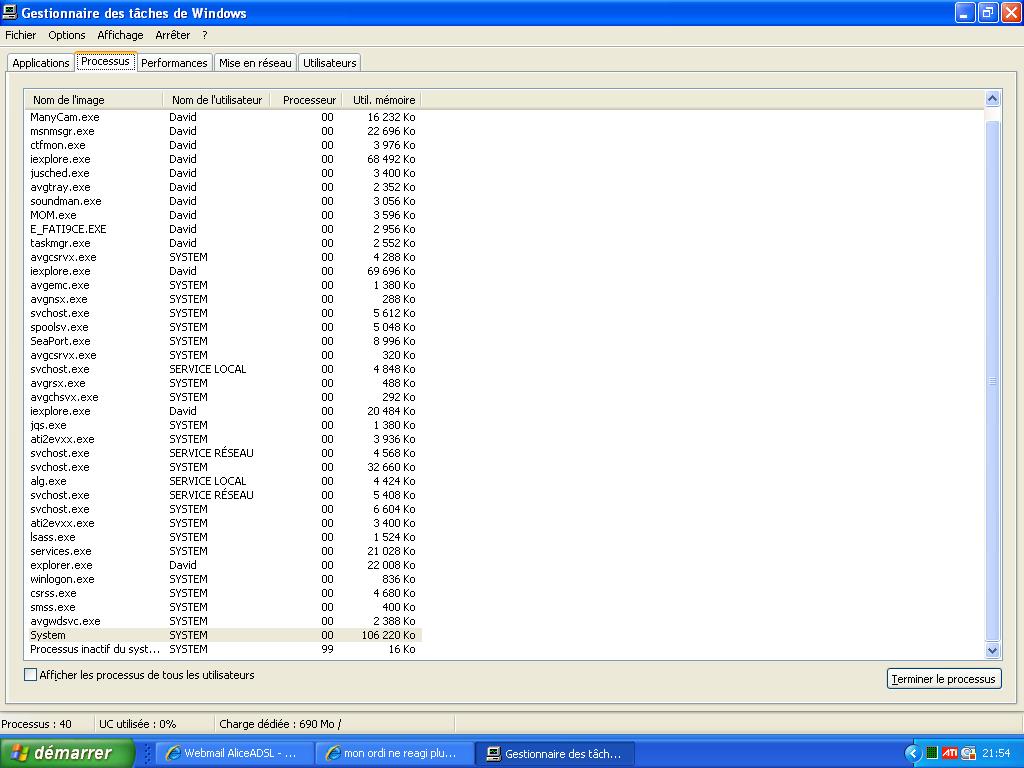This screenshot has height=768, width=1024.
Task: Select the ctfmon.exe process
Action: pyautogui.click(x=223, y=145)
